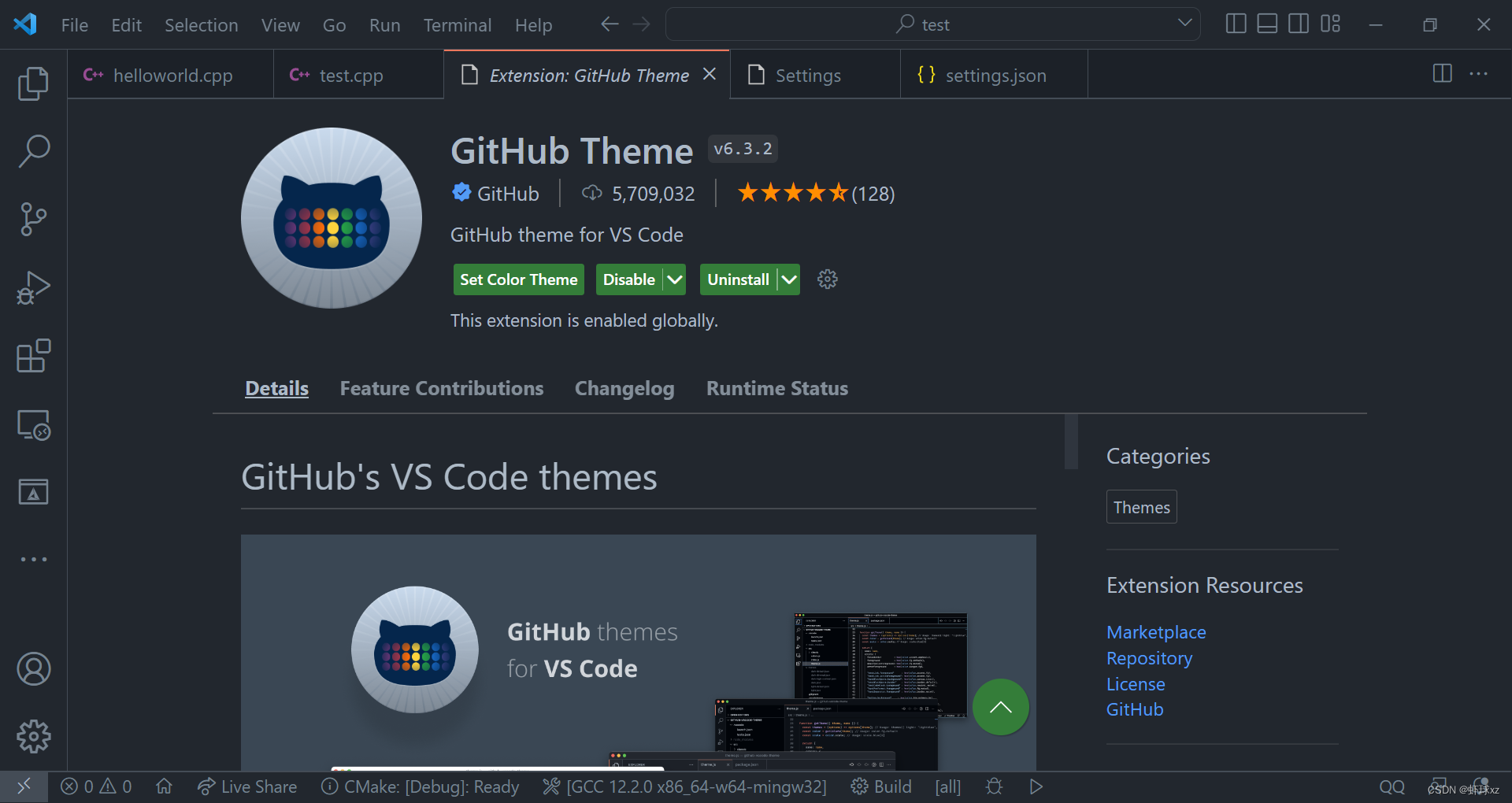
Task: Switch to the Settings tab
Action: coord(815,75)
